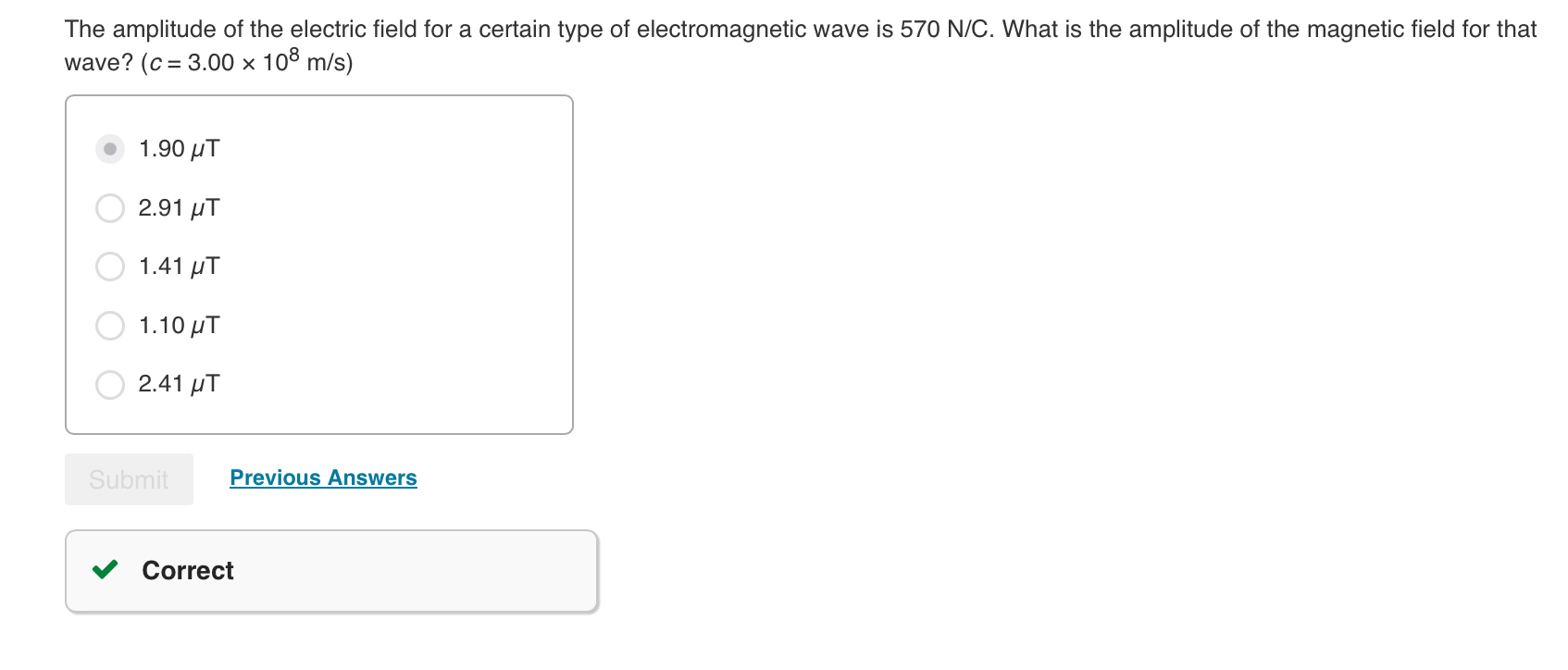Click the 1.90 µT answer text label

pyautogui.click(x=178, y=147)
